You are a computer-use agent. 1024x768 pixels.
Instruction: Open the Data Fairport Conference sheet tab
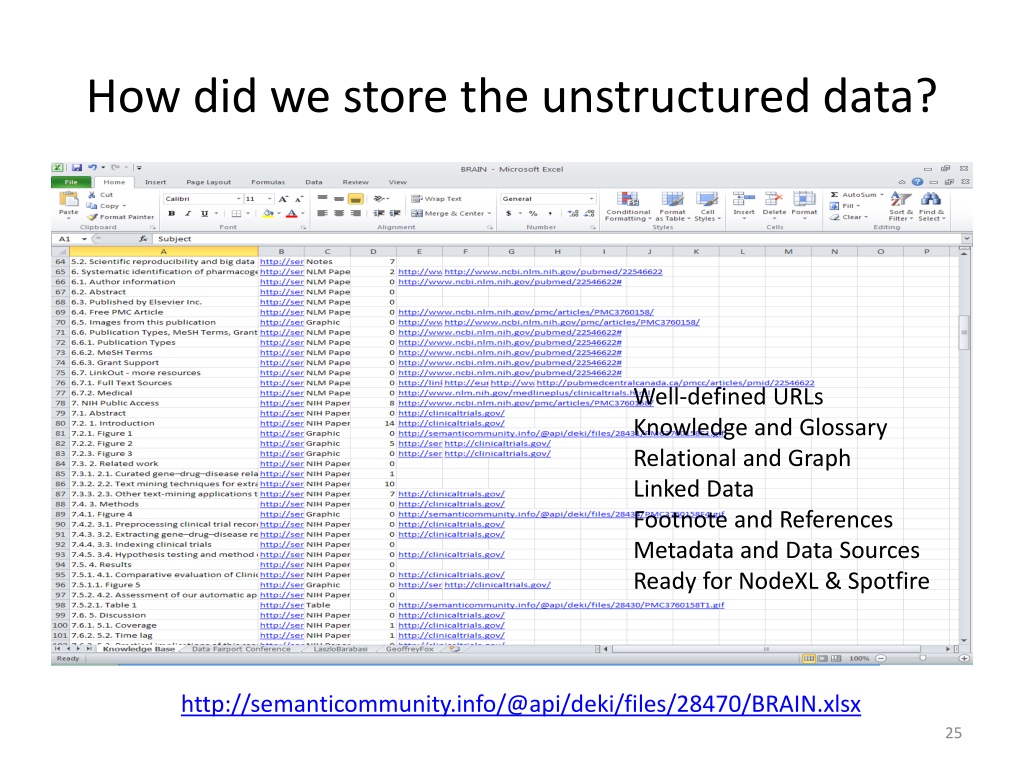241,648
